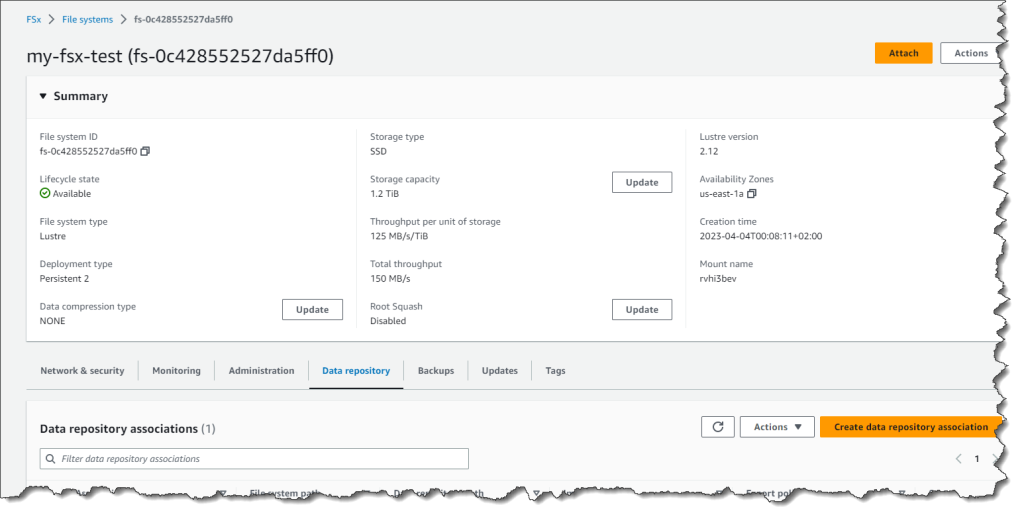Screen dimensions: 1024x515
Task: Go to File systems breadcrumb
Action: [88, 20]
